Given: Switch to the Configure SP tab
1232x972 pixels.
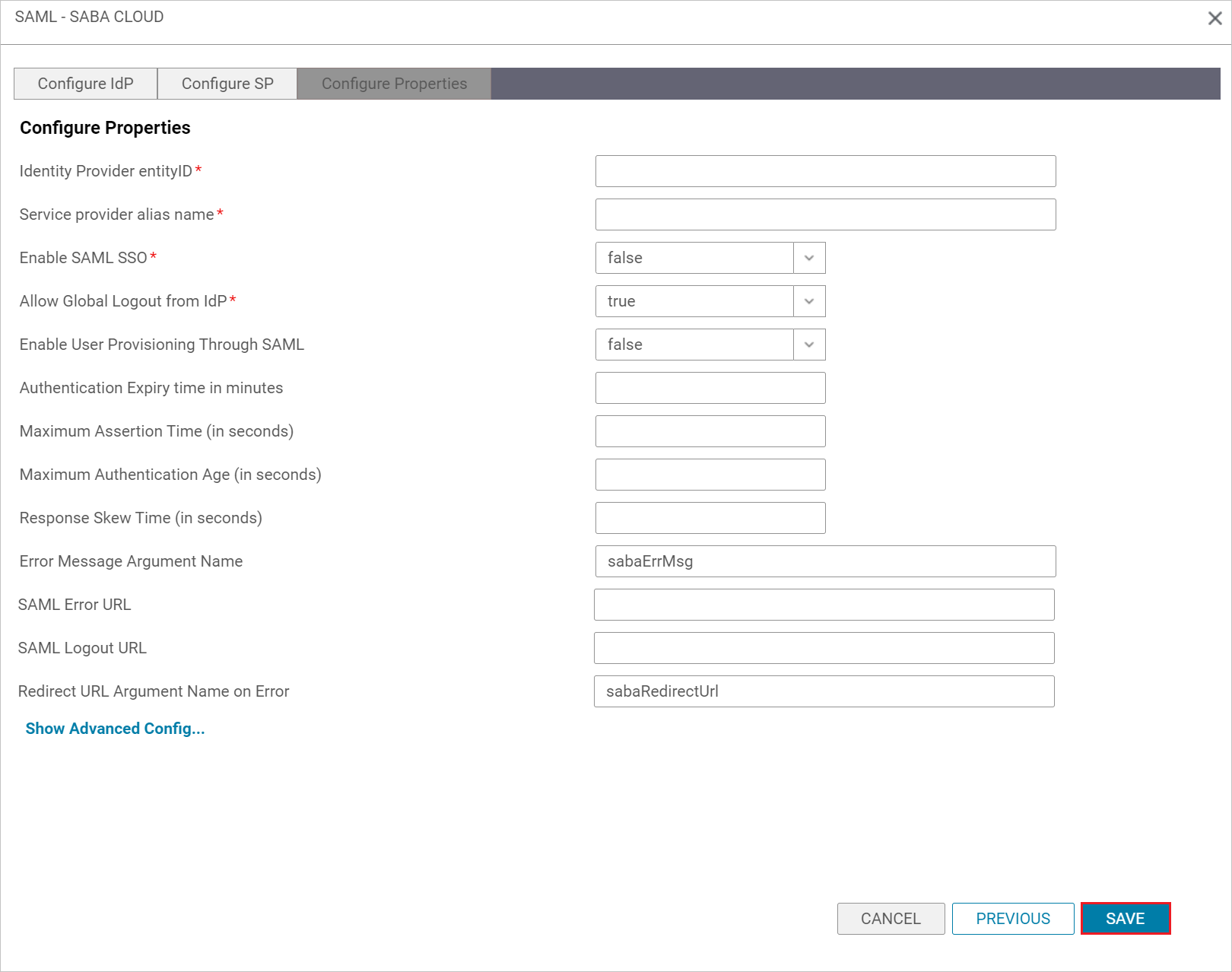Looking at the screenshot, I should [x=227, y=84].
